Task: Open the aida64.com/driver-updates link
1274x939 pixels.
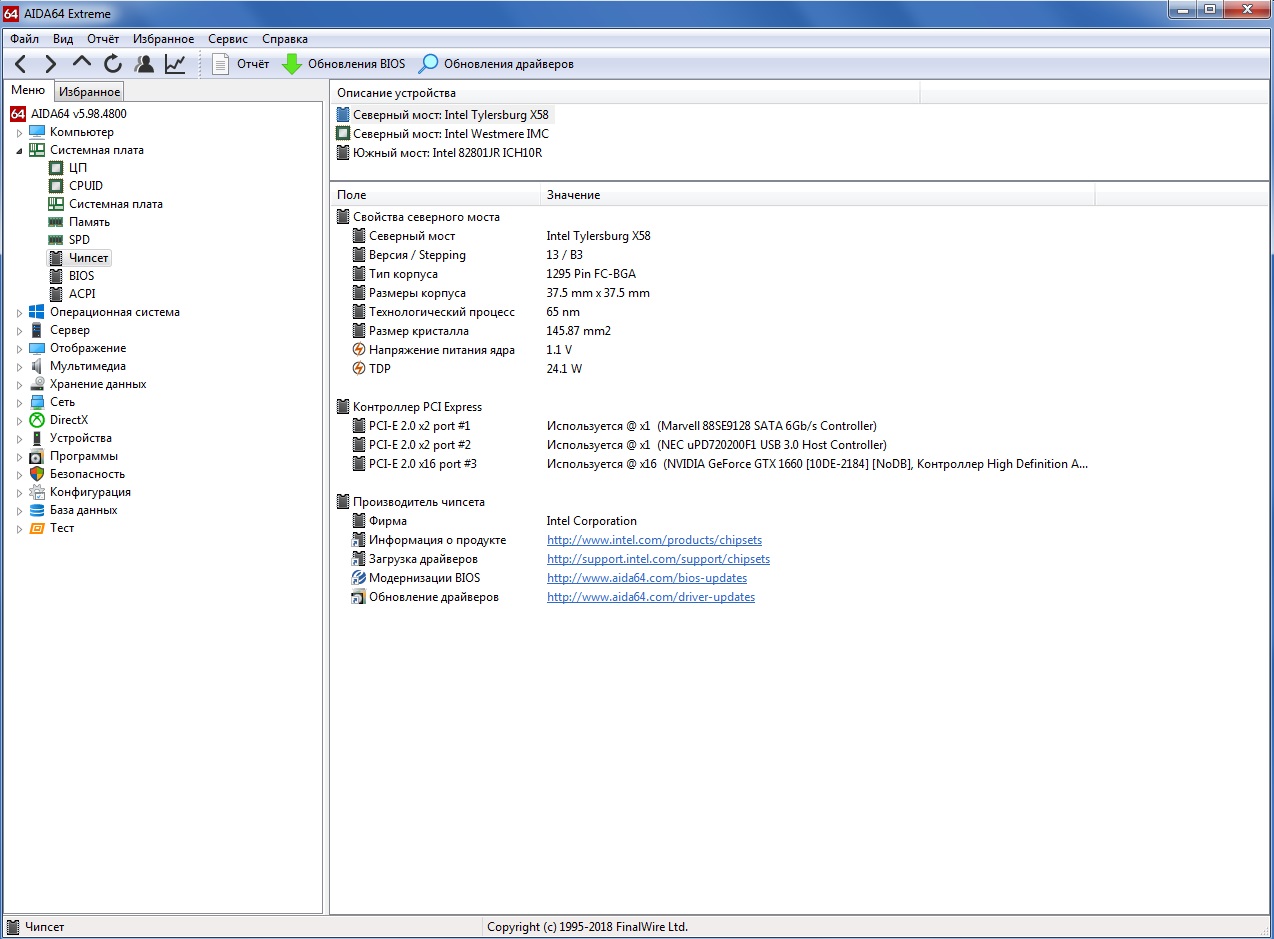Action: click(x=650, y=597)
